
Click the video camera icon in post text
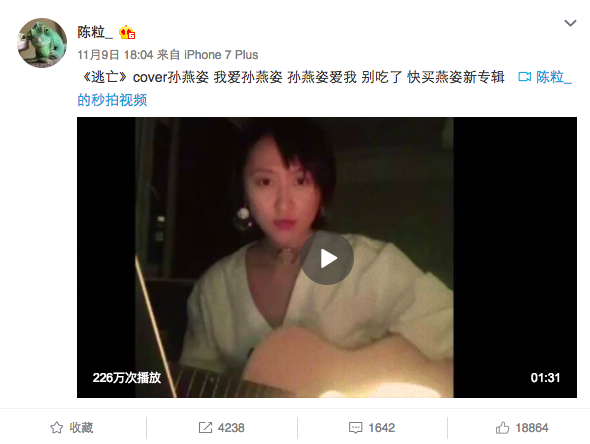click(x=525, y=77)
